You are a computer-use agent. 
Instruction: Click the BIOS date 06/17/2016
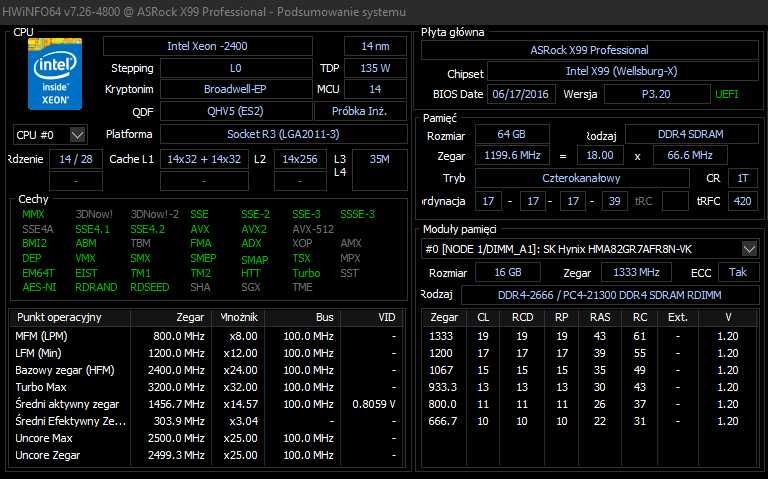point(521,94)
